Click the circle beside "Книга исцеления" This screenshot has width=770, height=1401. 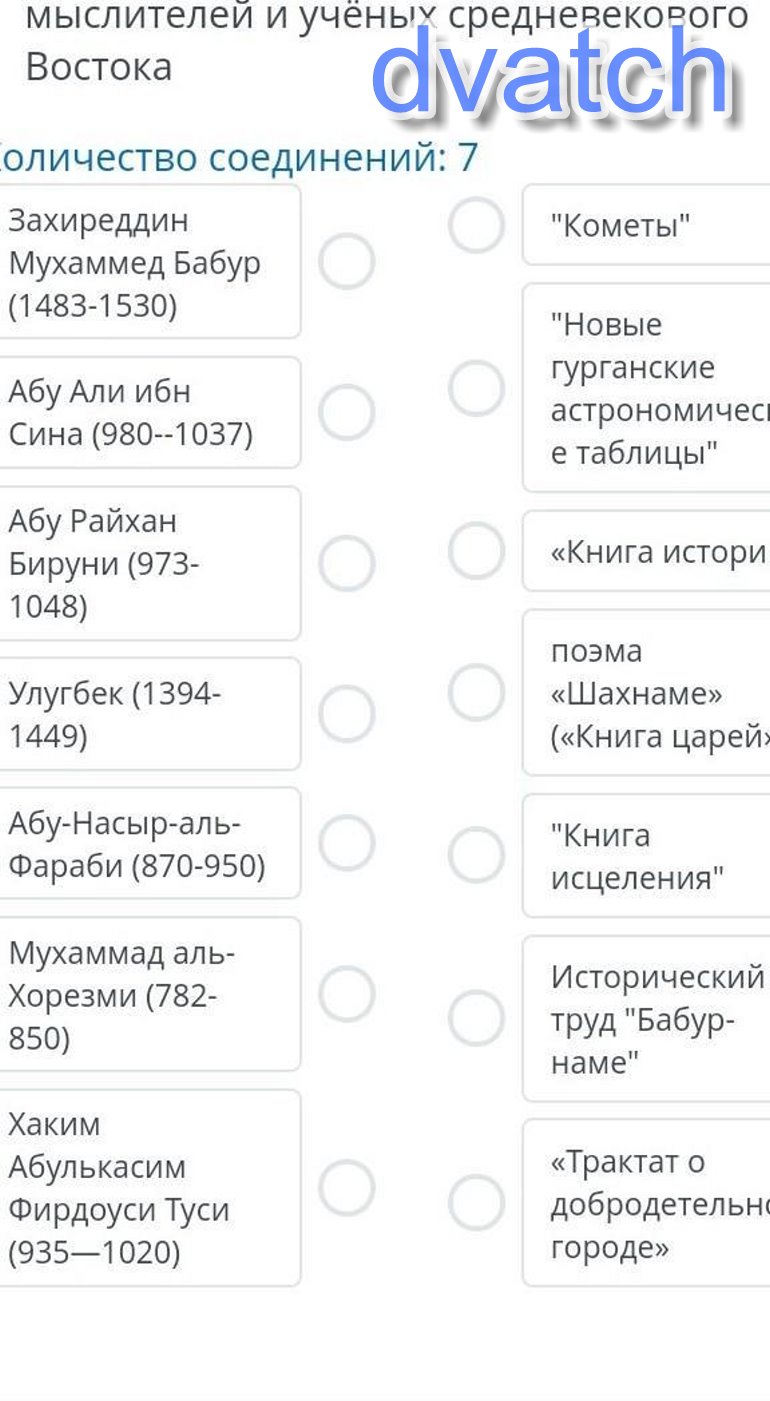[476, 856]
